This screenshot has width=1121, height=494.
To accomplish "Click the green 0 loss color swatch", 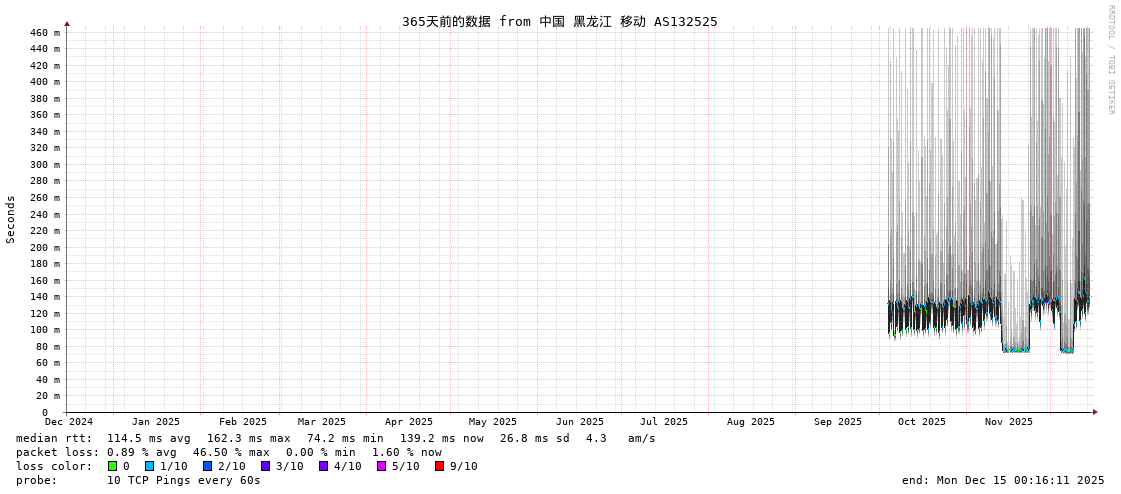I will pyautogui.click(x=113, y=466).
